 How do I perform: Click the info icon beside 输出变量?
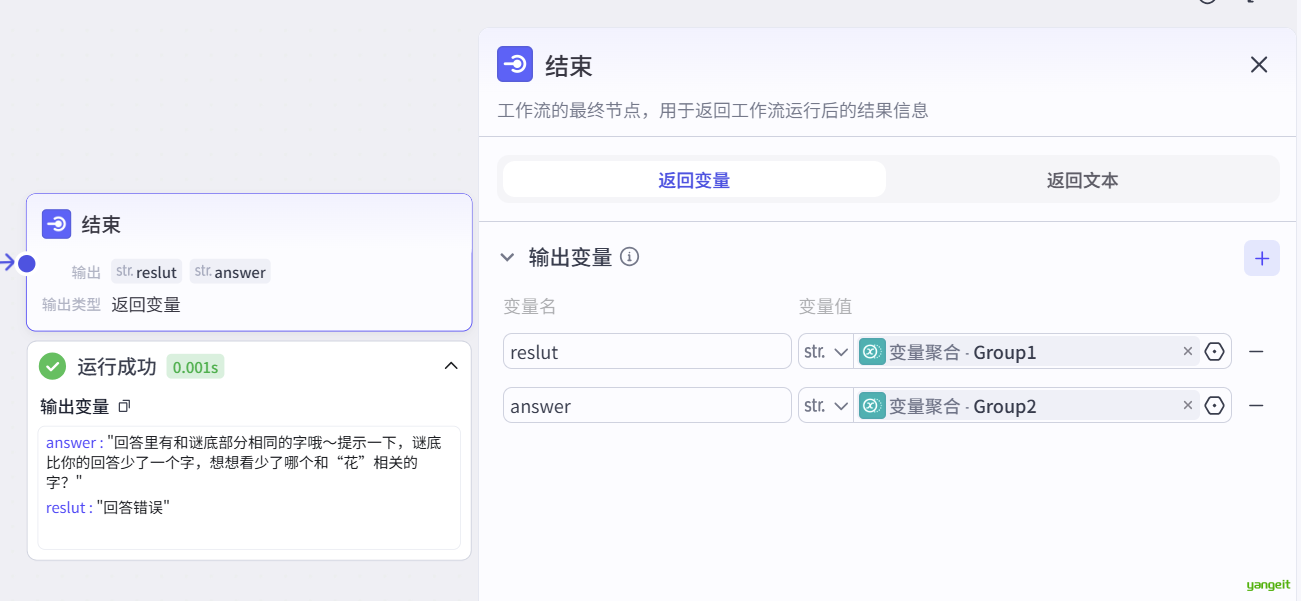point(629,257)
